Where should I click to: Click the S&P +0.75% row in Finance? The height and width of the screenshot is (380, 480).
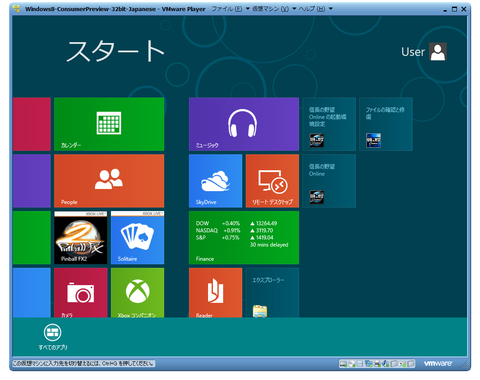coord(234,237)
